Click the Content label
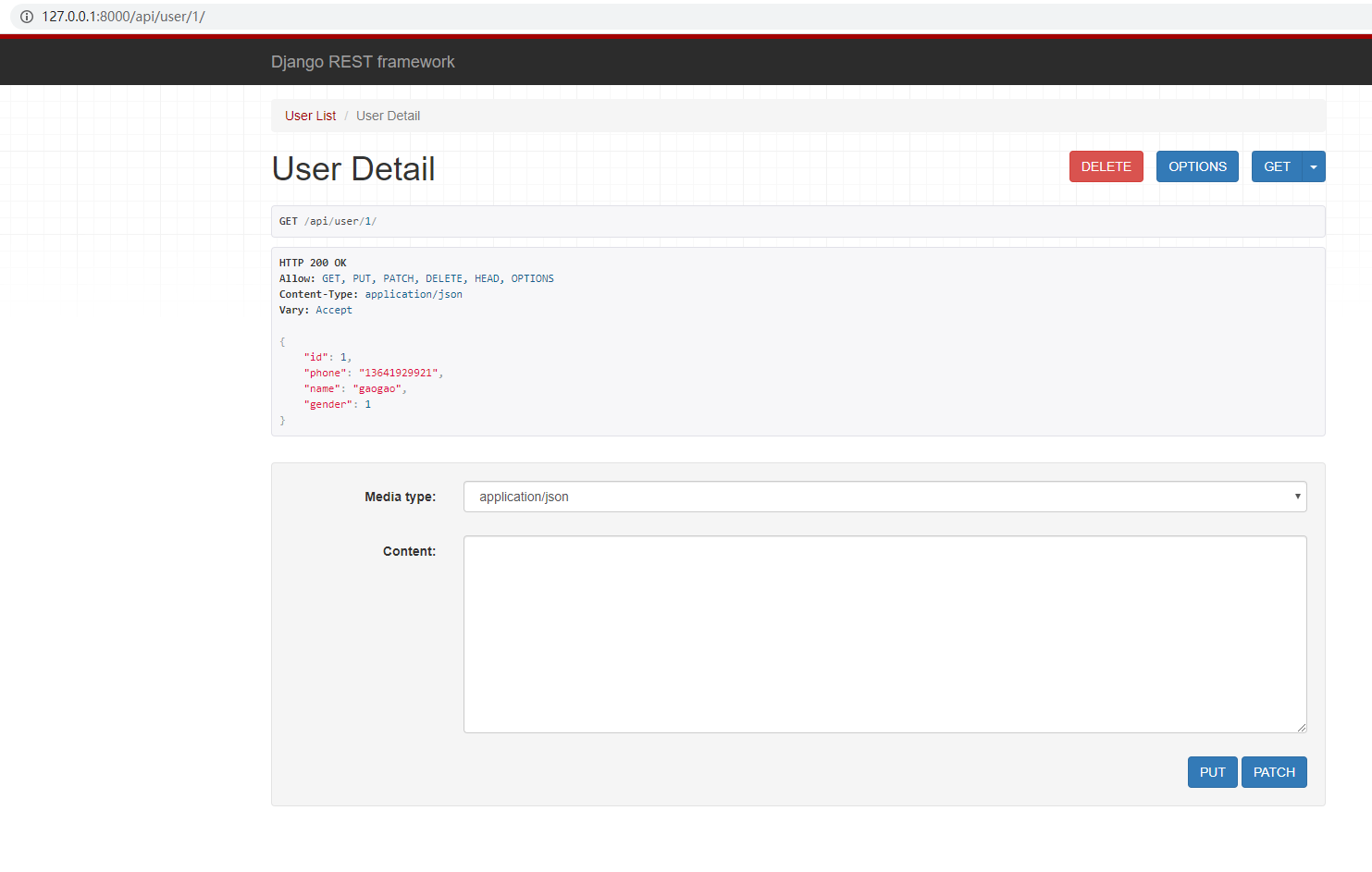The image size is (1372, 872). tap(409, 551)
